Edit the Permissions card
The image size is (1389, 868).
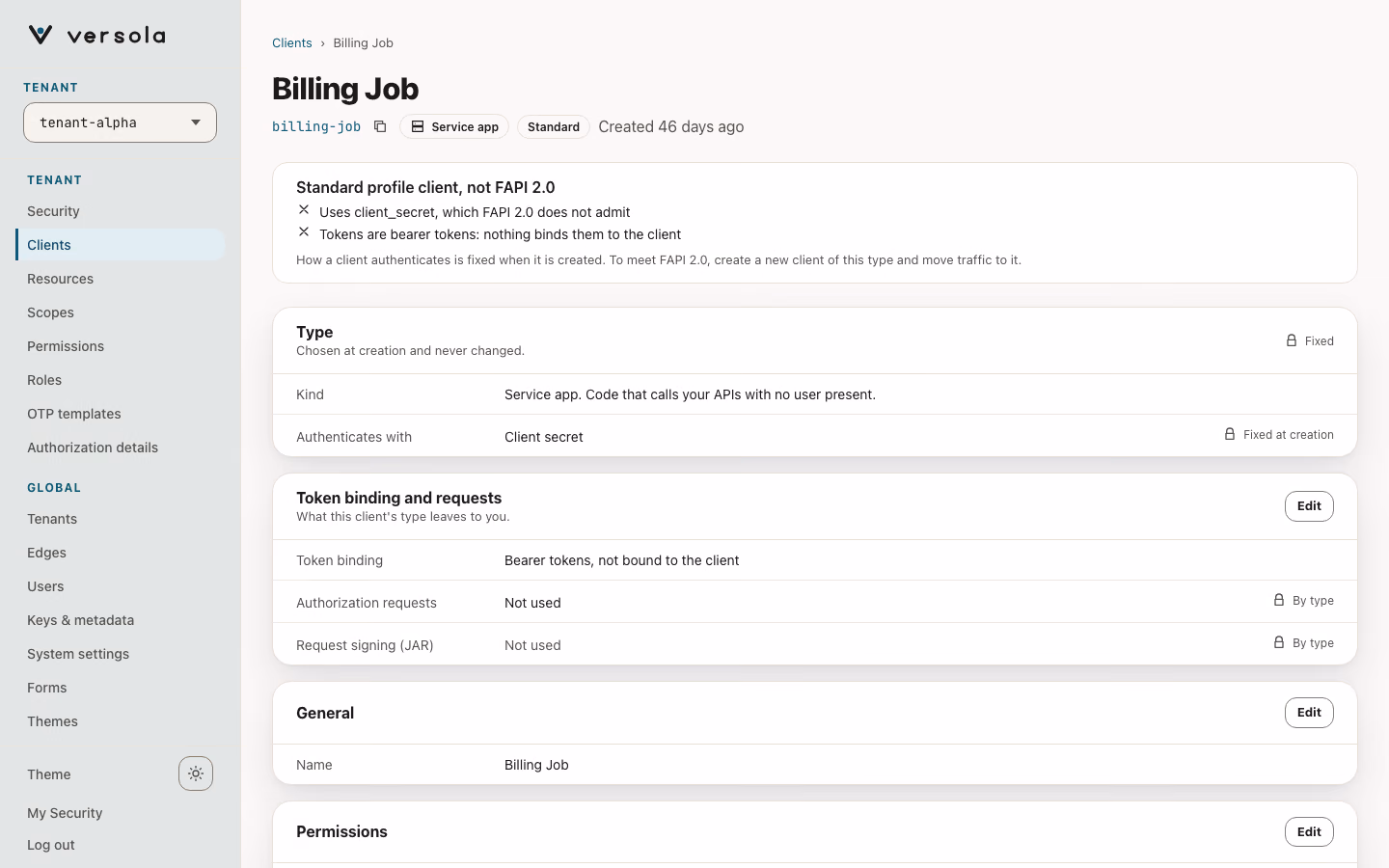pos(1309,832)
